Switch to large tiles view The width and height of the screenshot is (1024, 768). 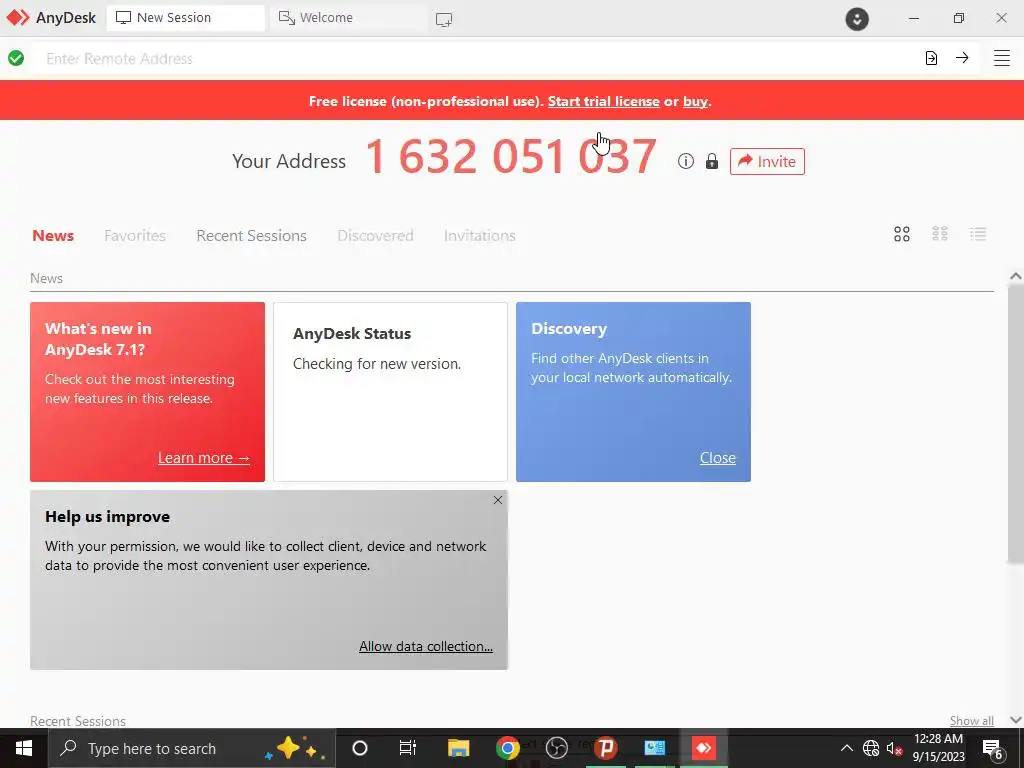[x=902, y=234]
